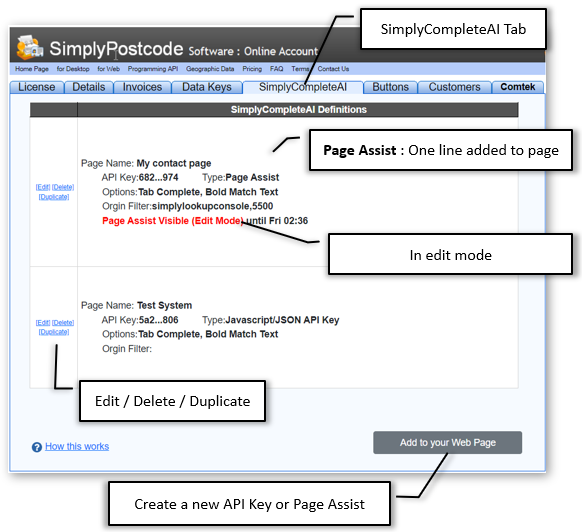Switch to the Comtek tab
This screenshot has height=532, width=582.
click(518, 87)
